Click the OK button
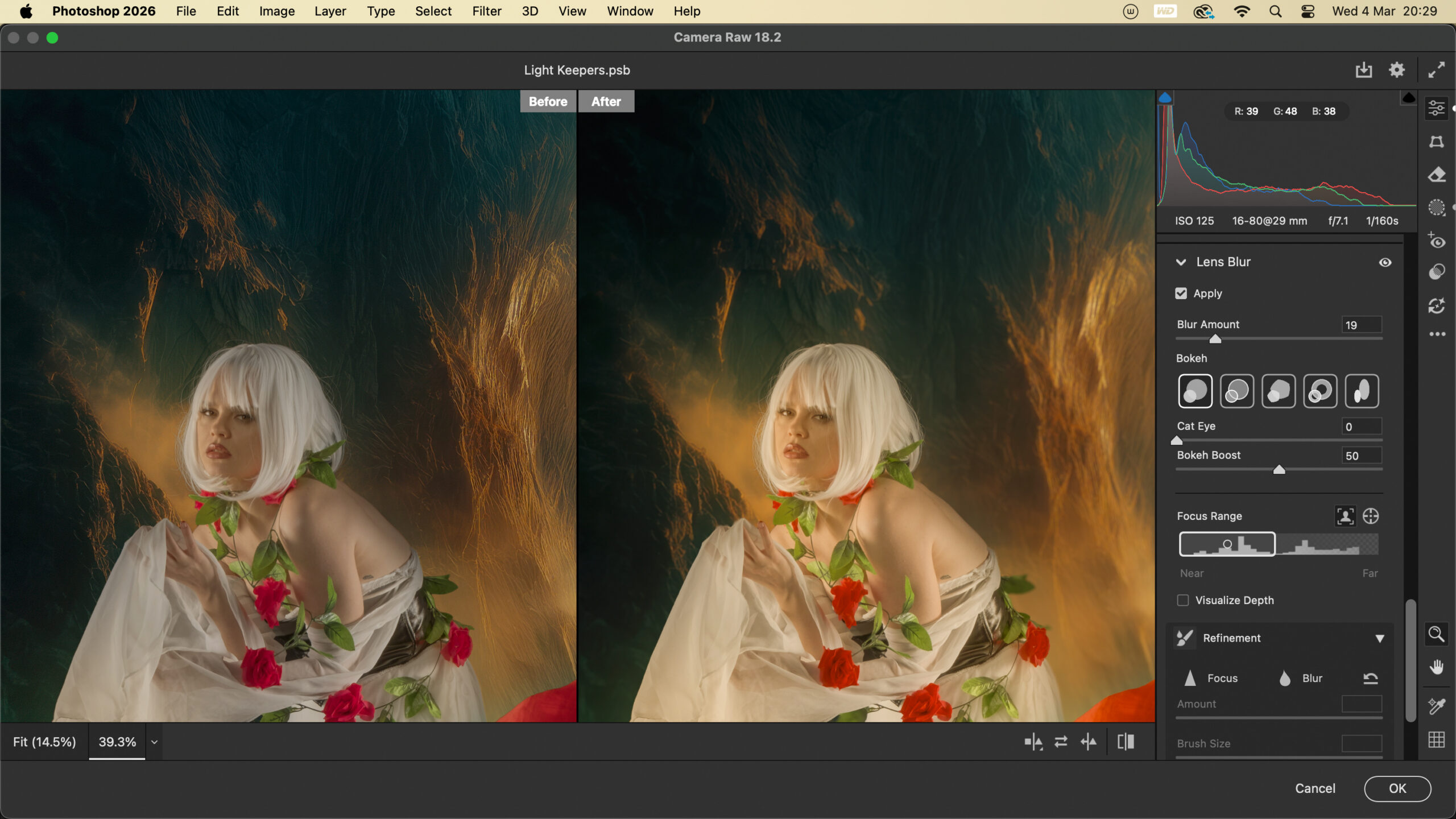Screen dimensions: 1456x819 1397,788
